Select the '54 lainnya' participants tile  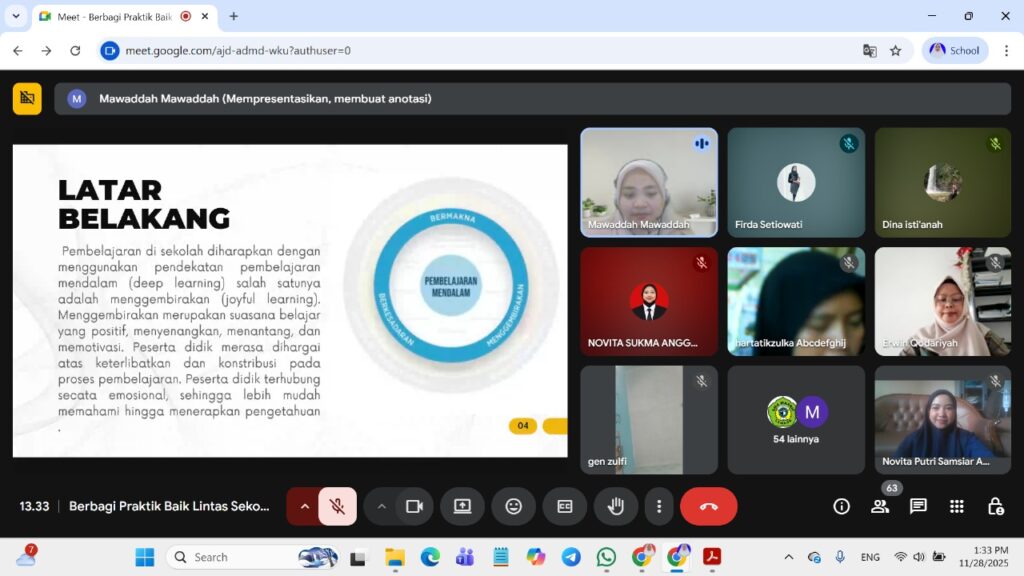(796, 420)
